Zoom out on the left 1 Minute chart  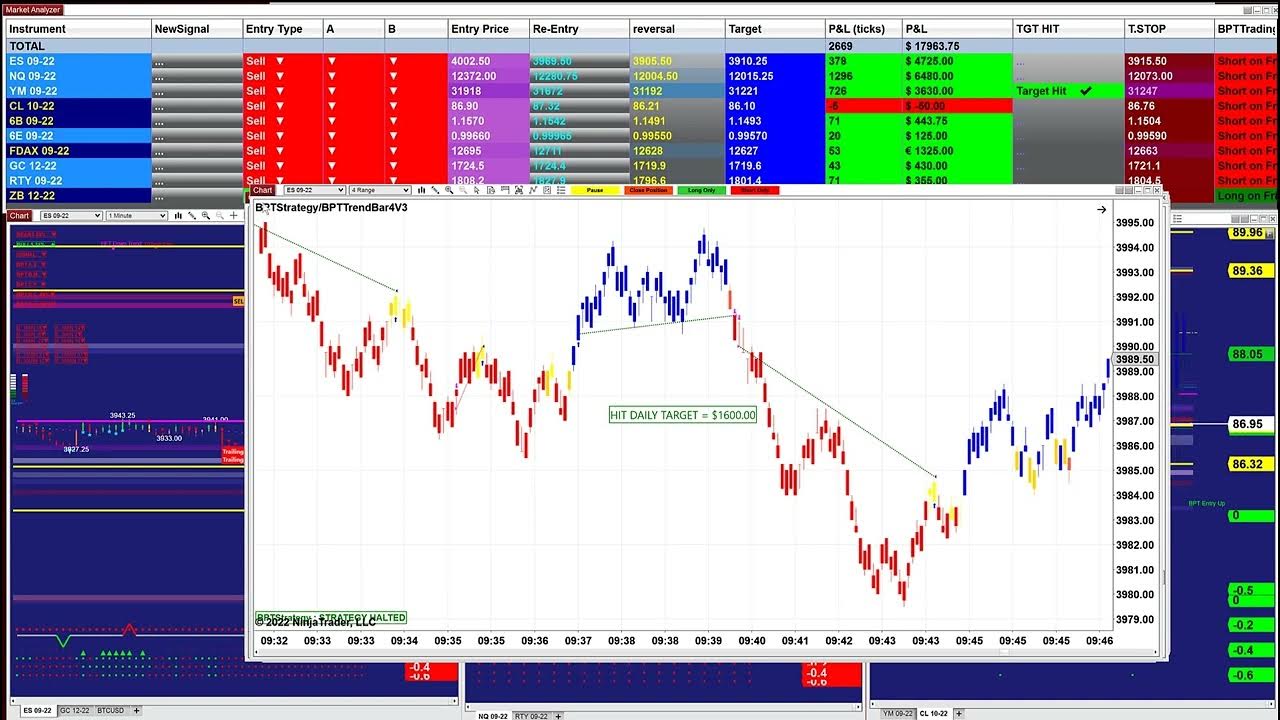[220, 216]
